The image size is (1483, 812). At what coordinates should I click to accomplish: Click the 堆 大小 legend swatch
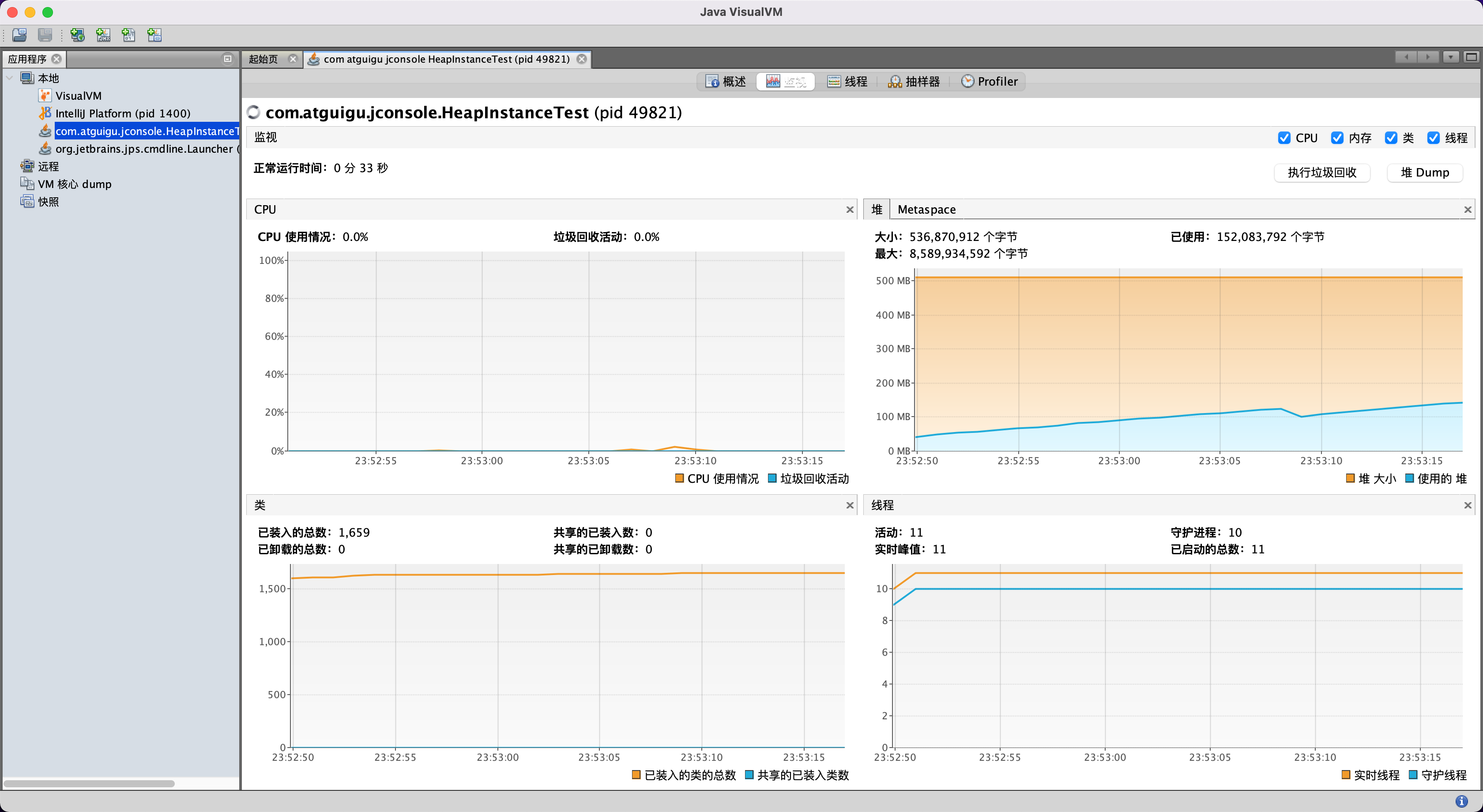point(1351,478)
